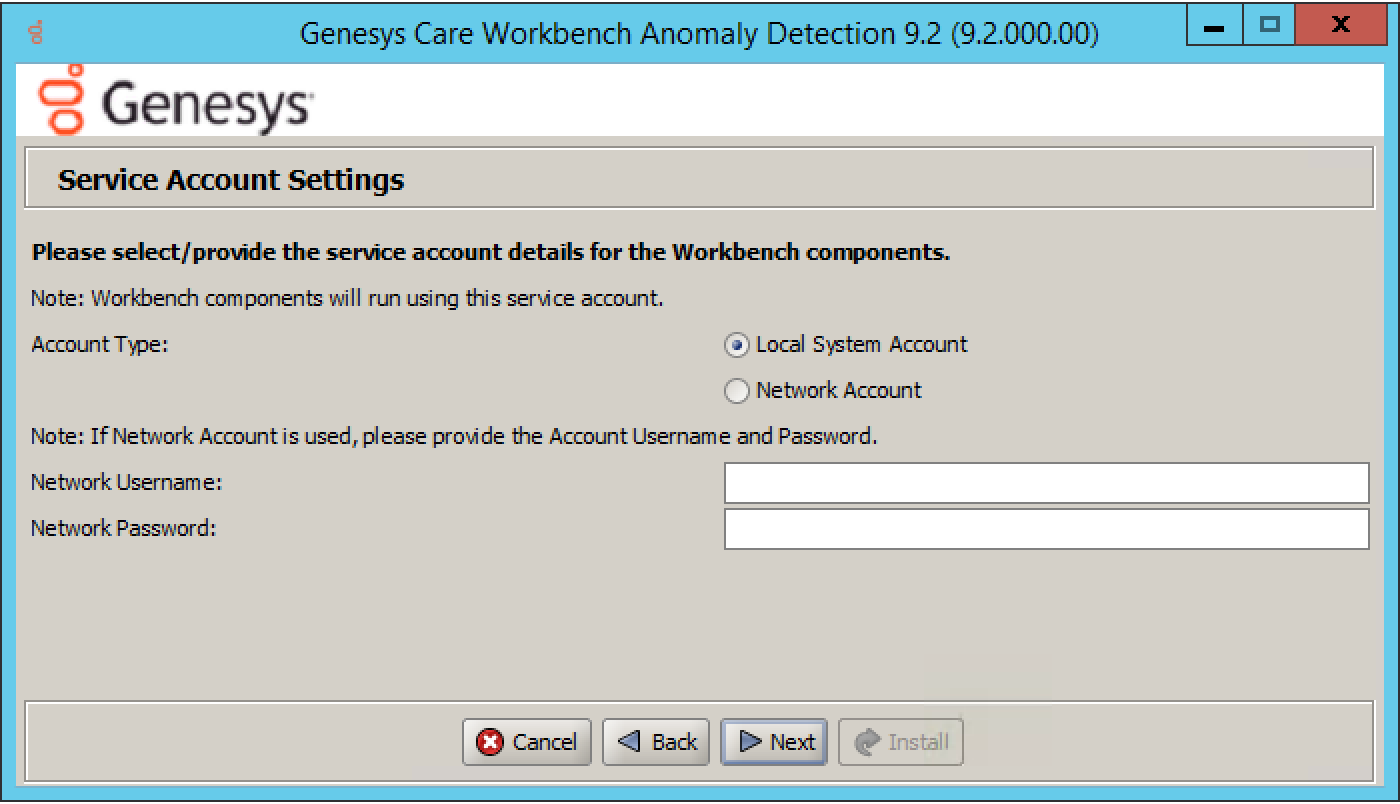The image size is (1400, 804).
Task: Click the red X icon on the Cancel button
Action: click(x=490, y=742)
